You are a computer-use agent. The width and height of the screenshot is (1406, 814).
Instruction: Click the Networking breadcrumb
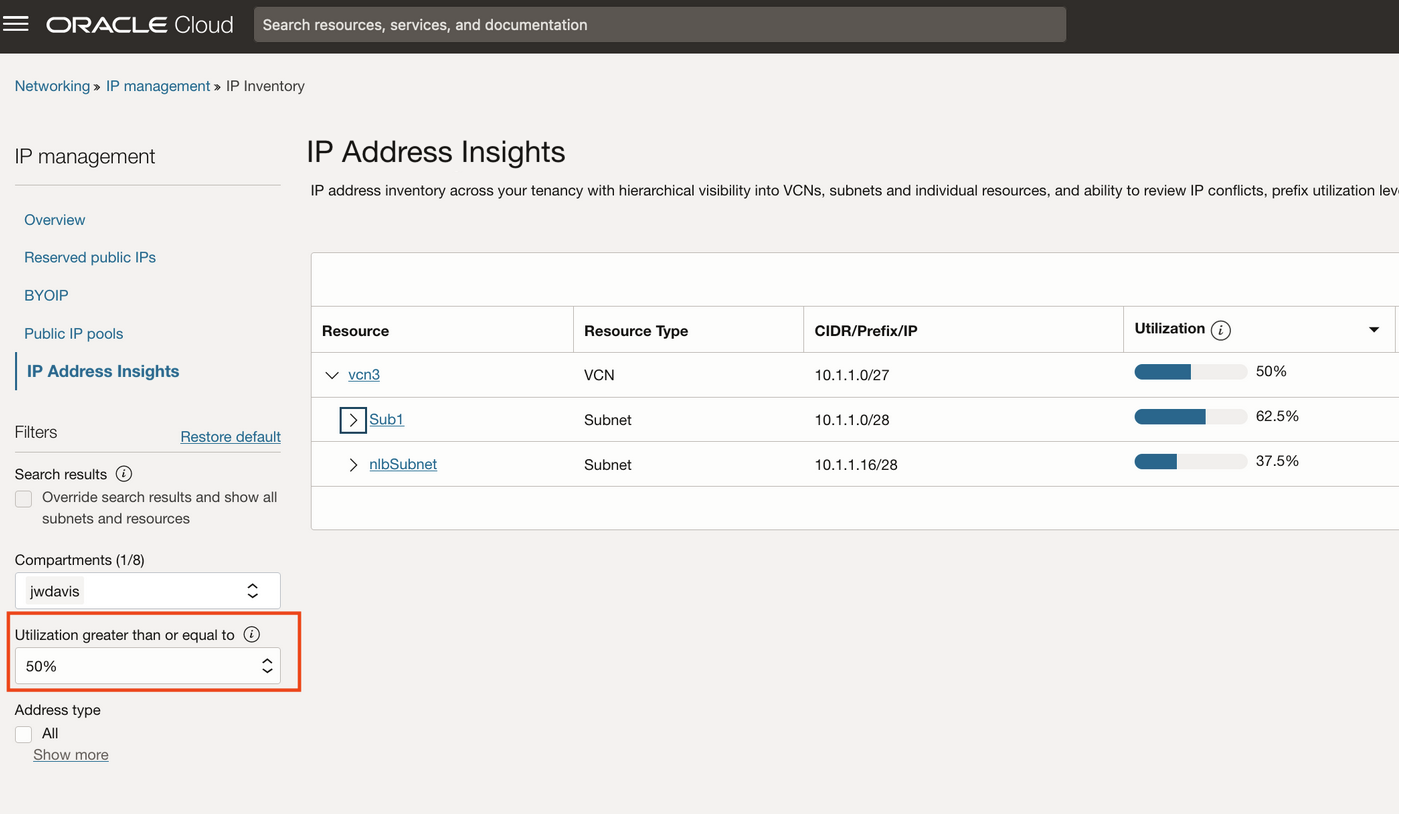(52, 86)
